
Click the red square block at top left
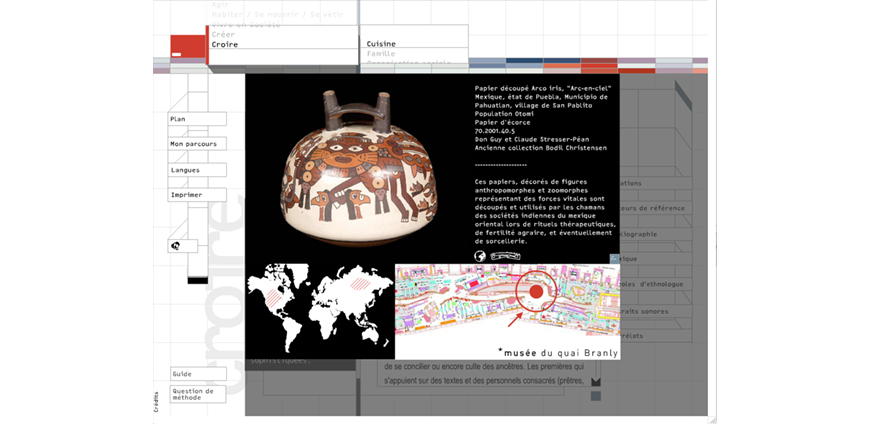pyautogui.click(x=188, y=46)
